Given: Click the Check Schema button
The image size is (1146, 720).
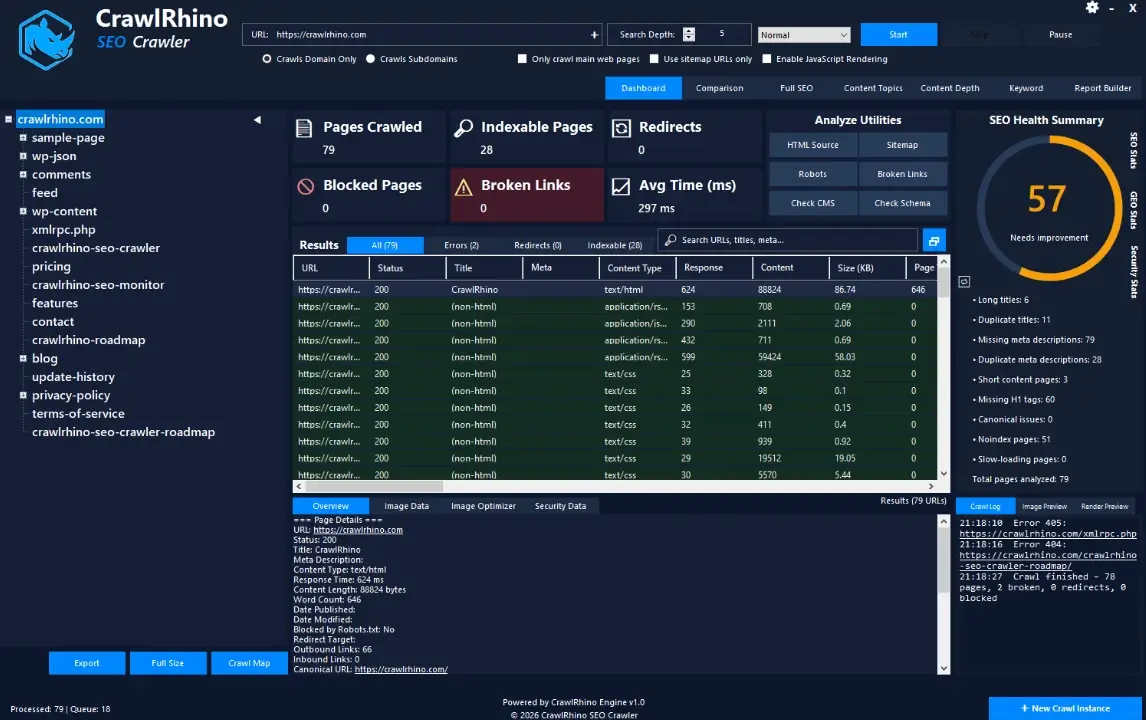Looking at the screenshot, I should coord(902,203).
